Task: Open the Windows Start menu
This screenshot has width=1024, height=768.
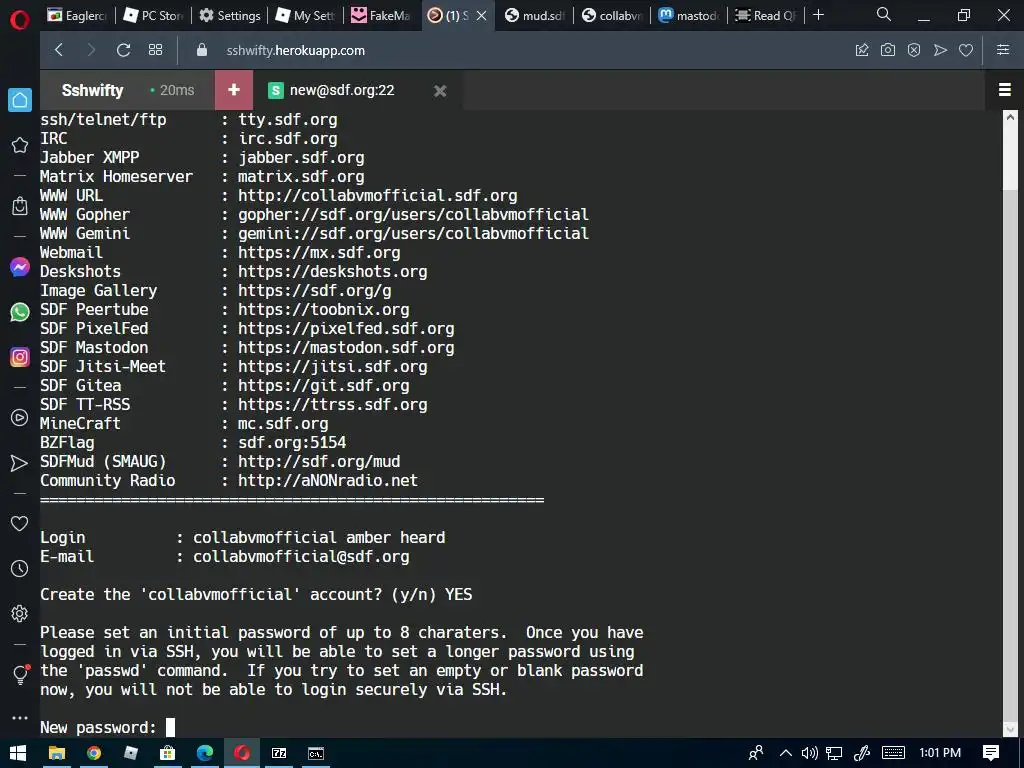Action: [x=18, y=753]
